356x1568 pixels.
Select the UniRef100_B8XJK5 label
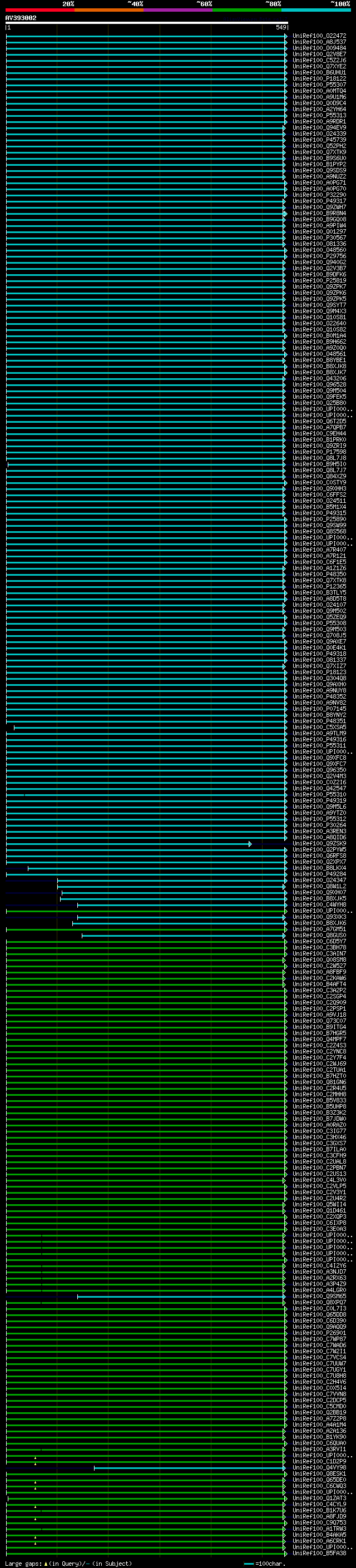(x=319, y=898)
